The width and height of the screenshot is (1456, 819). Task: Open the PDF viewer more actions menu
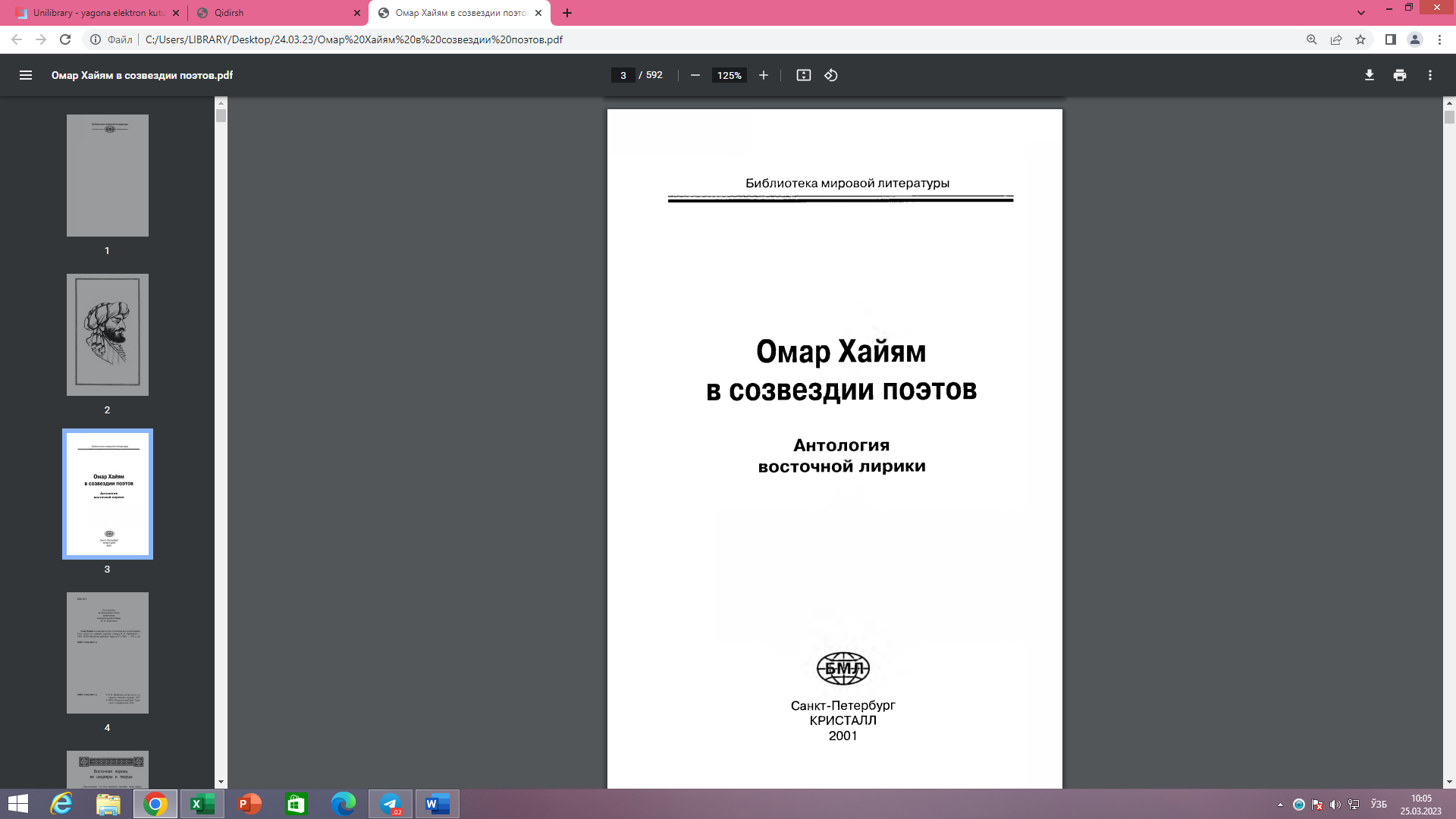point(1430,75)
